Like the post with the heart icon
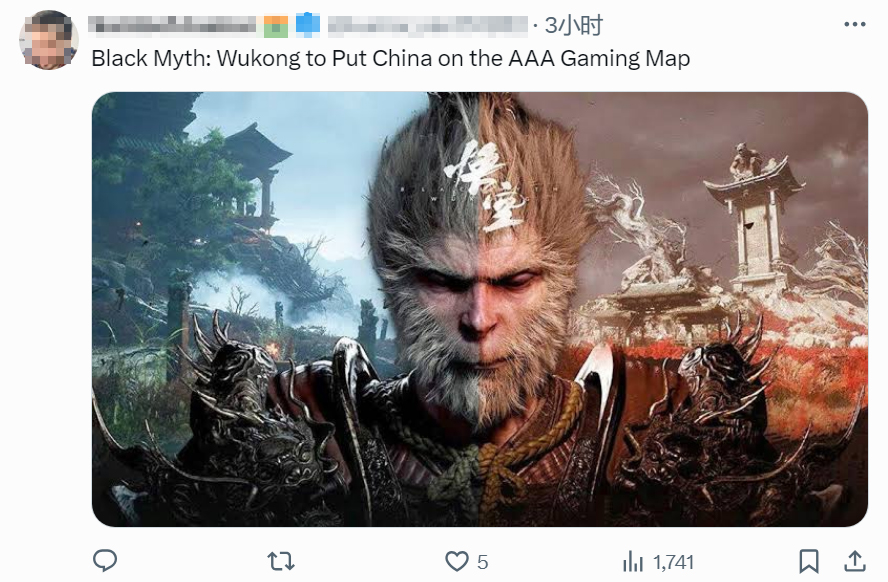 (x=456, y=562)
